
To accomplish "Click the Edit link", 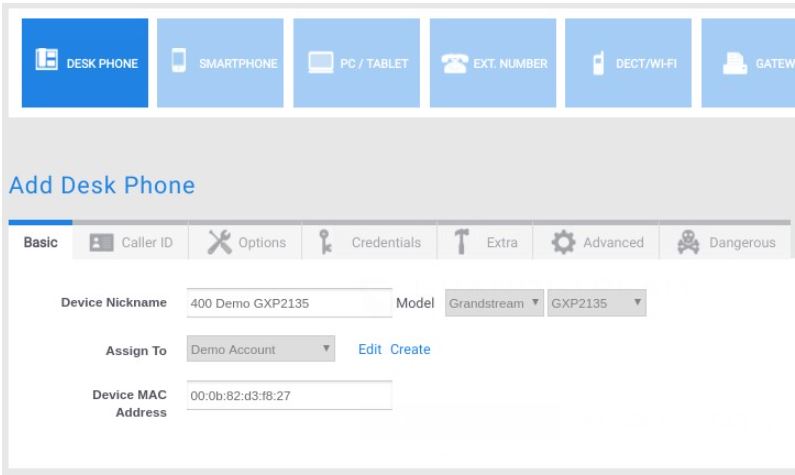I will coord(370,349).
